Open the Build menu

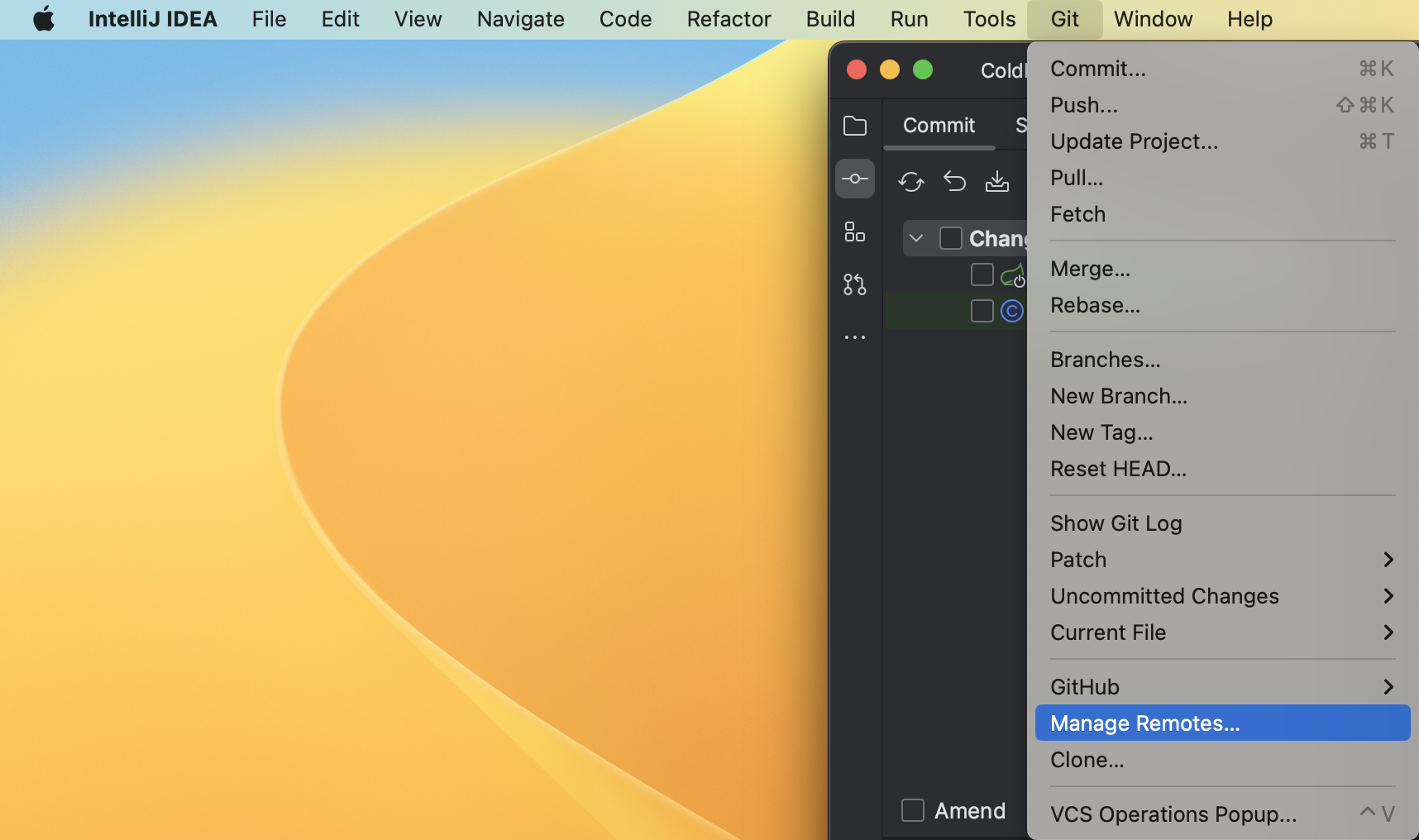point(831,19)
